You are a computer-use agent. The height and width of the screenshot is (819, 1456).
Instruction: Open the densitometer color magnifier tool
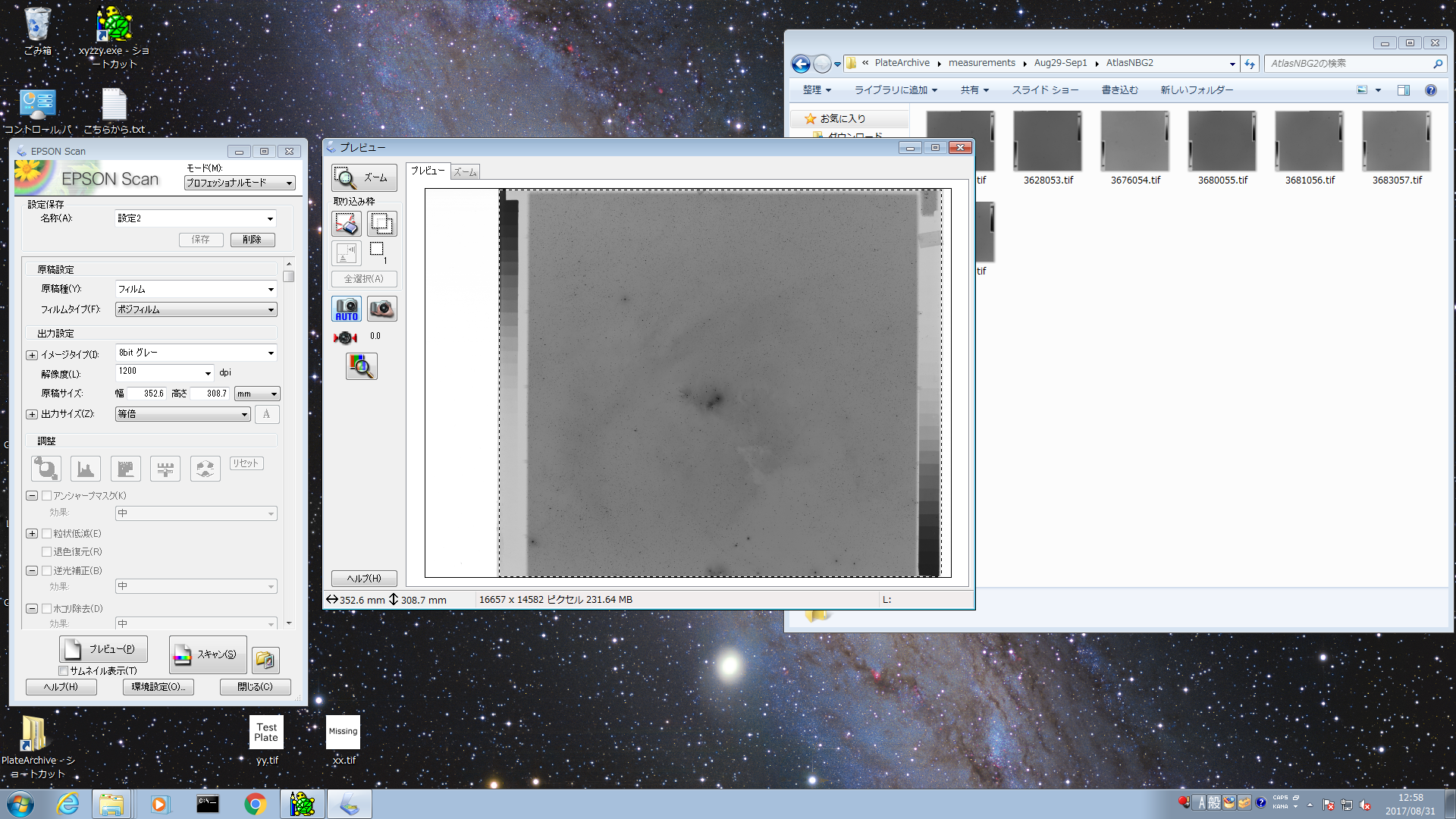[x=362, y=366]
